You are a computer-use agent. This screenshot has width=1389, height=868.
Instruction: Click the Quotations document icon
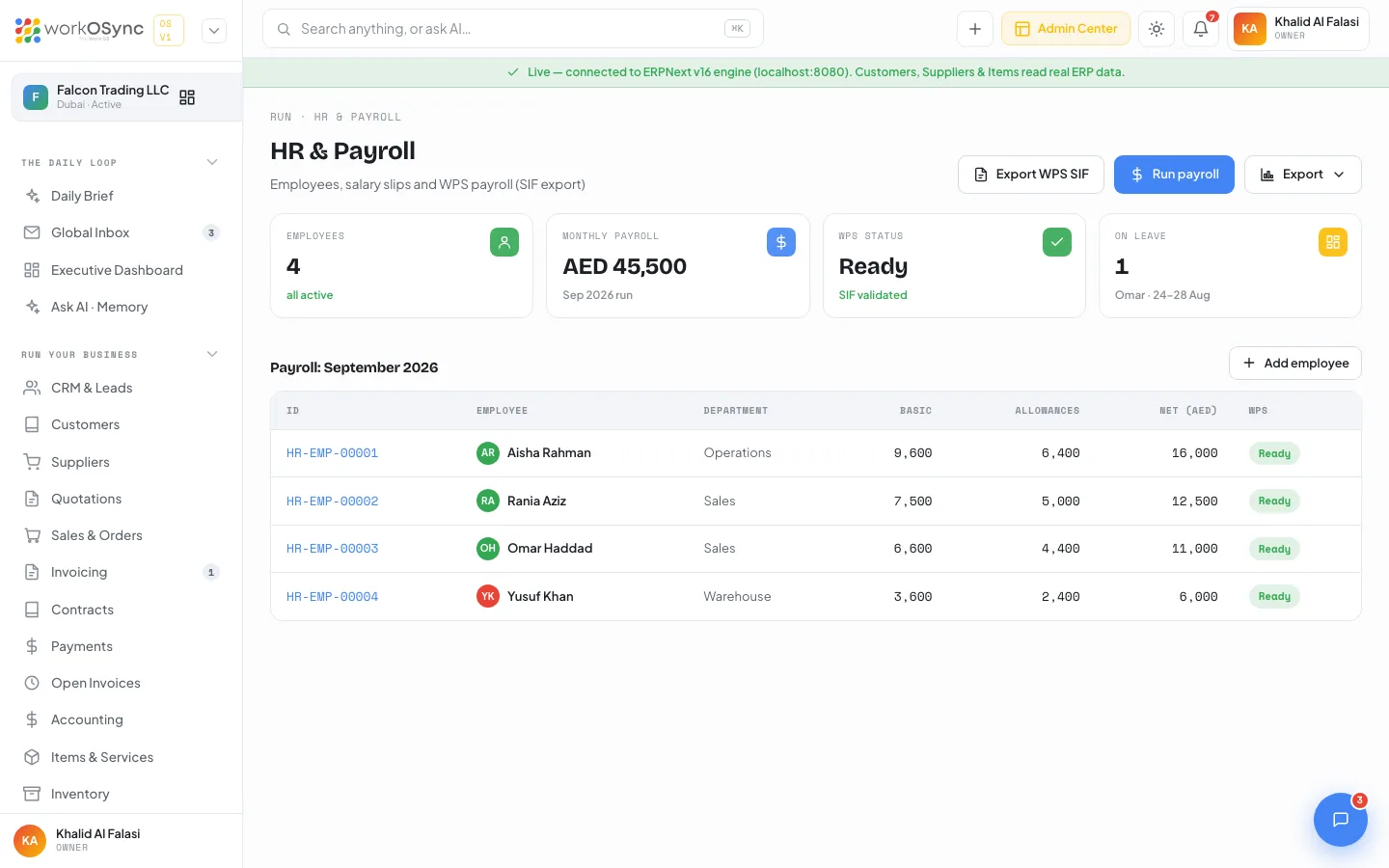point(32,499)
